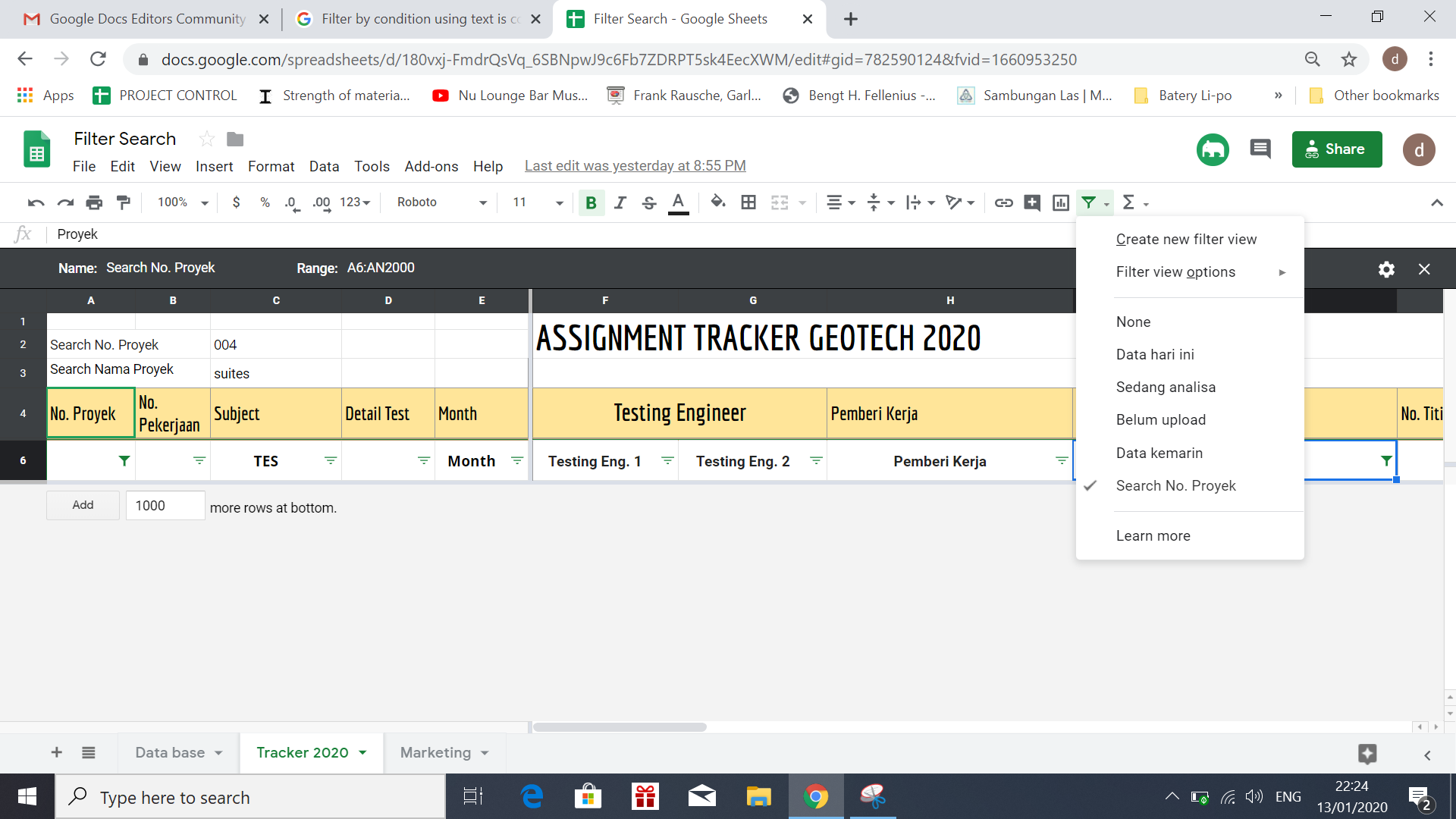The height and width of the screenshot is (819, 1456).
Task: Choose the Text color swatch
Action: (x=678, y=202)
